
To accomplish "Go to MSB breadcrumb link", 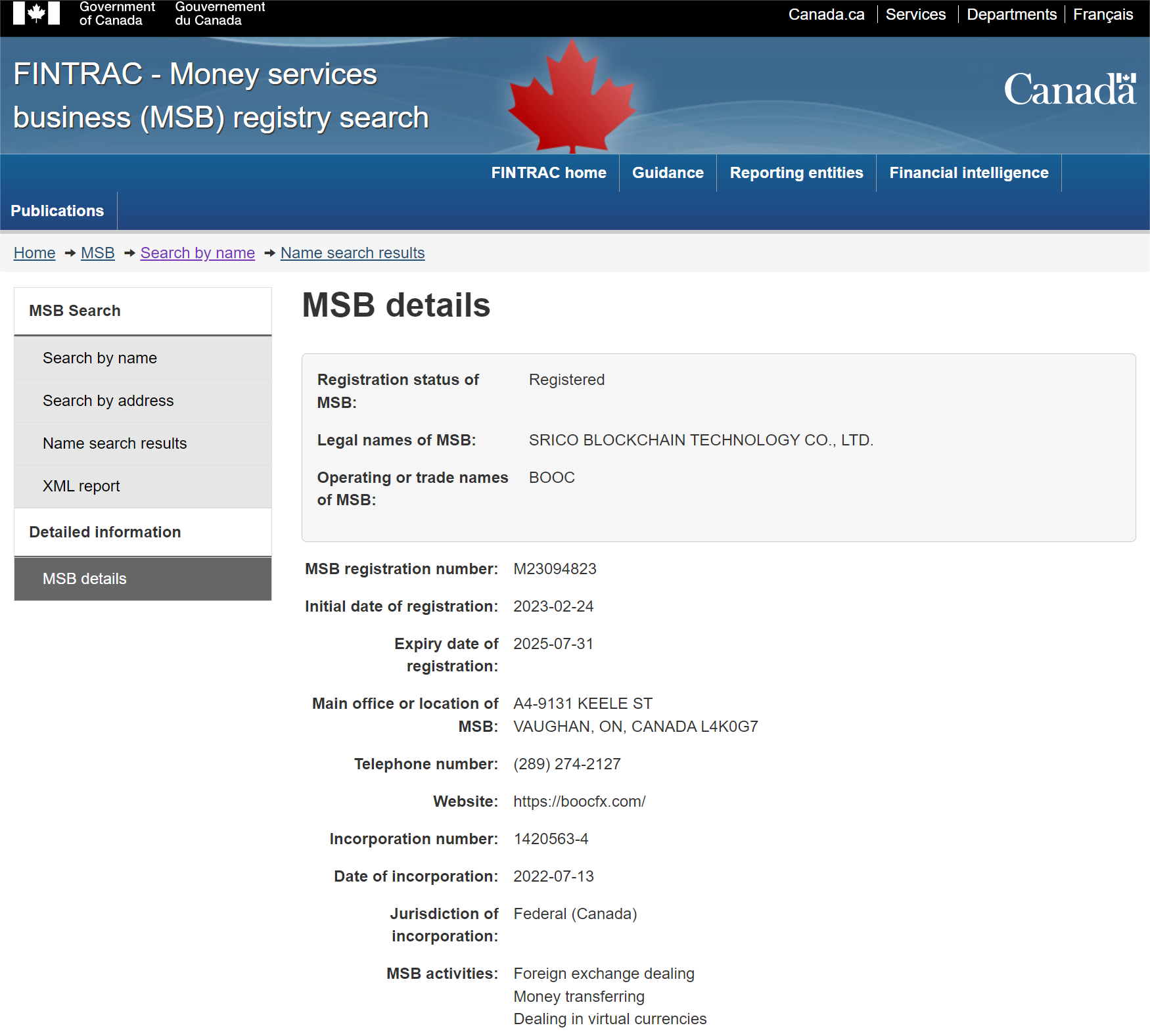I will [x=98, y=253].
